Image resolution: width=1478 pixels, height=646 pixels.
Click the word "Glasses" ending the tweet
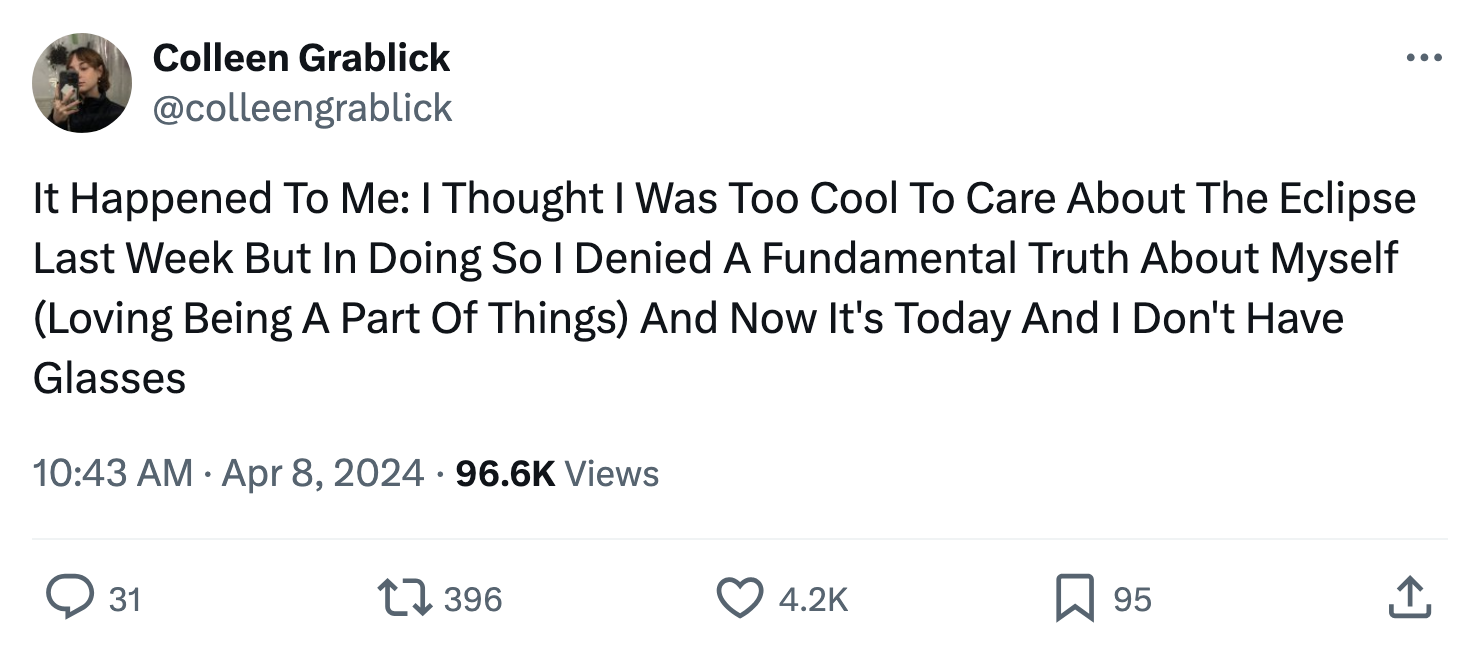click(x=109, y=379)
